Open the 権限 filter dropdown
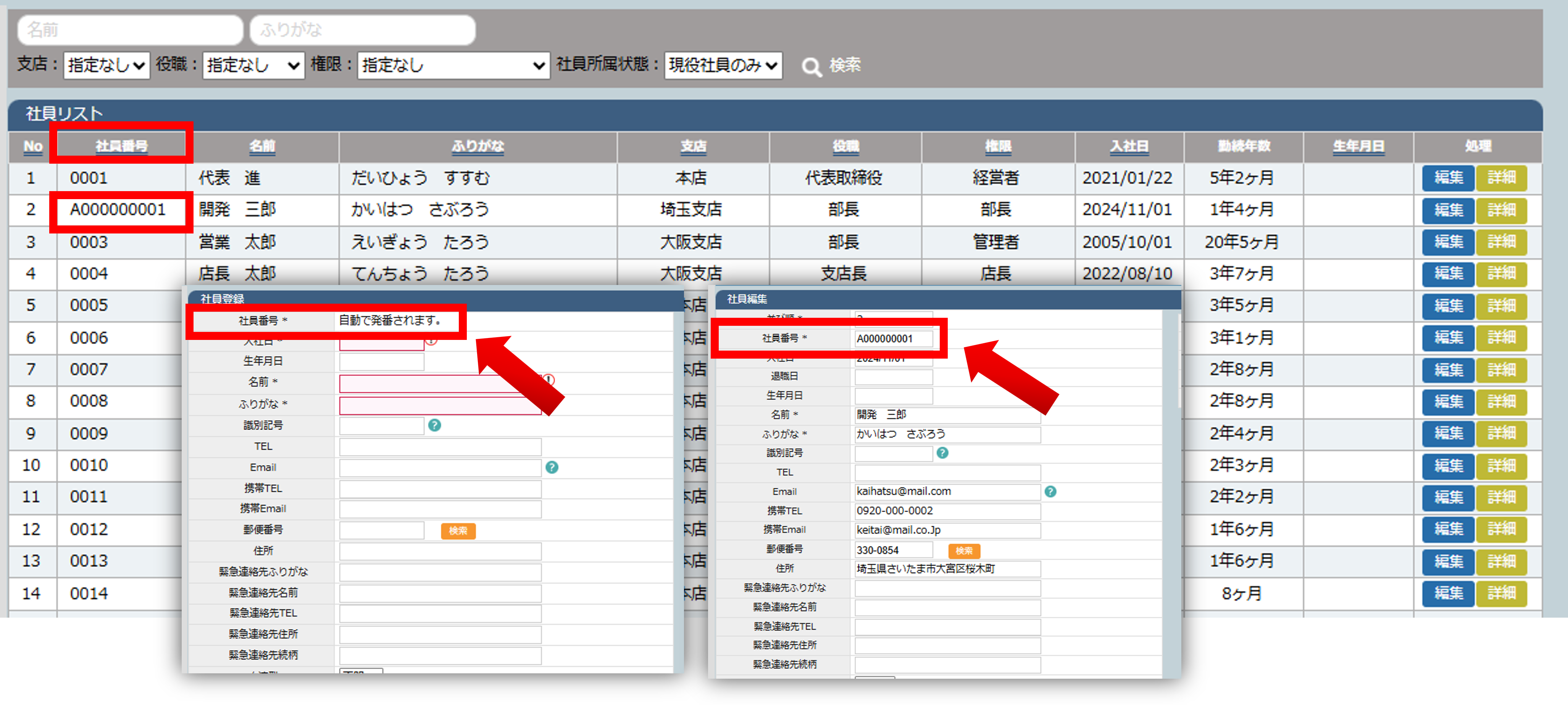The width and height of the screenshot is (1568, 705). click(x=453, y=65)
